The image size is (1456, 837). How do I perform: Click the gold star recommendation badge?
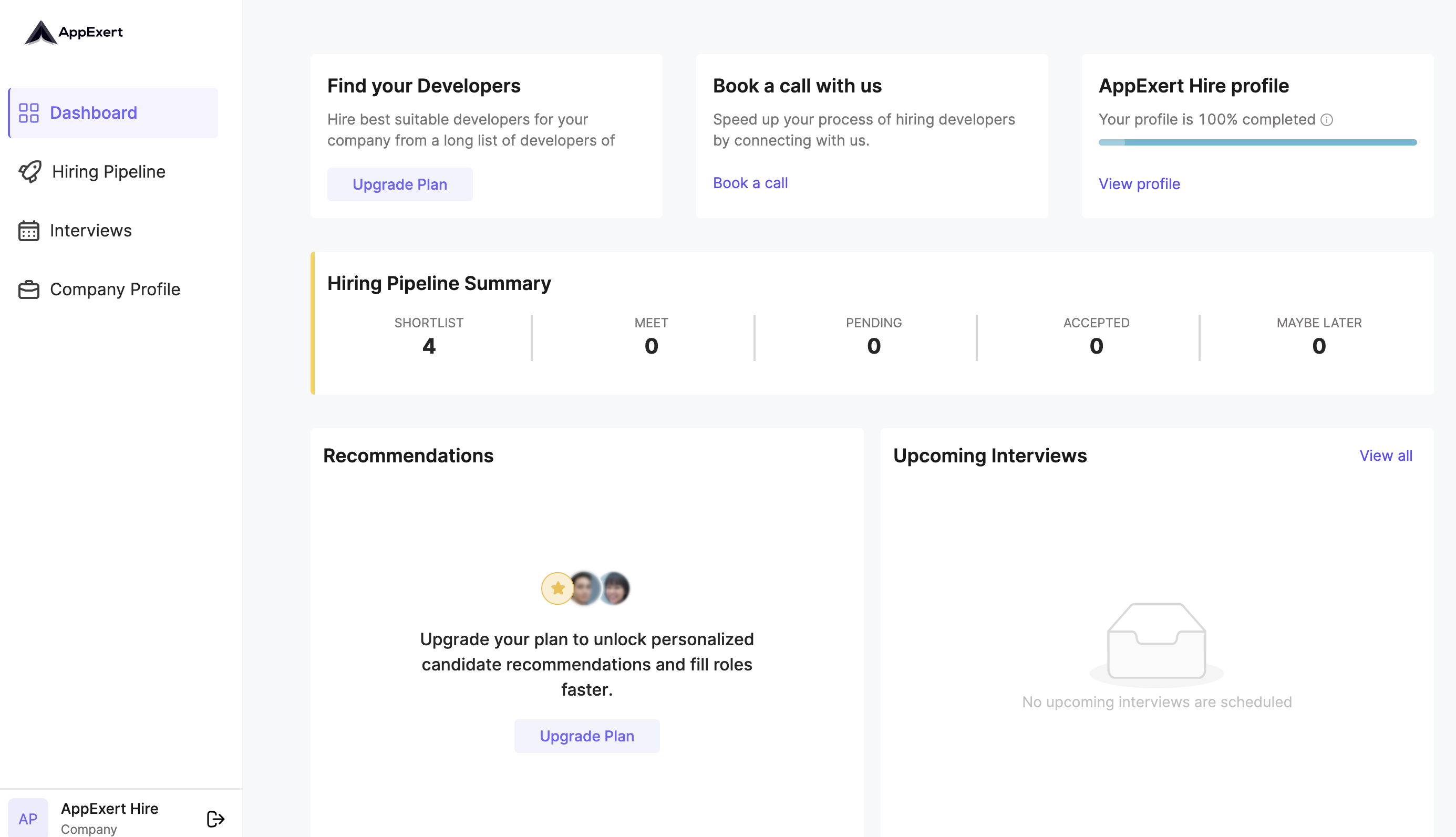coord(557,588)
